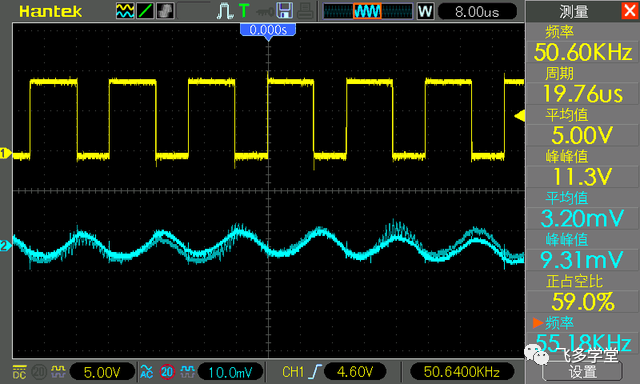Image resolution: width=640 pixels, height=384 pixels.
Task: Click the yellow CH1 probe square-wave icon
Action: [x=58, y=371]
